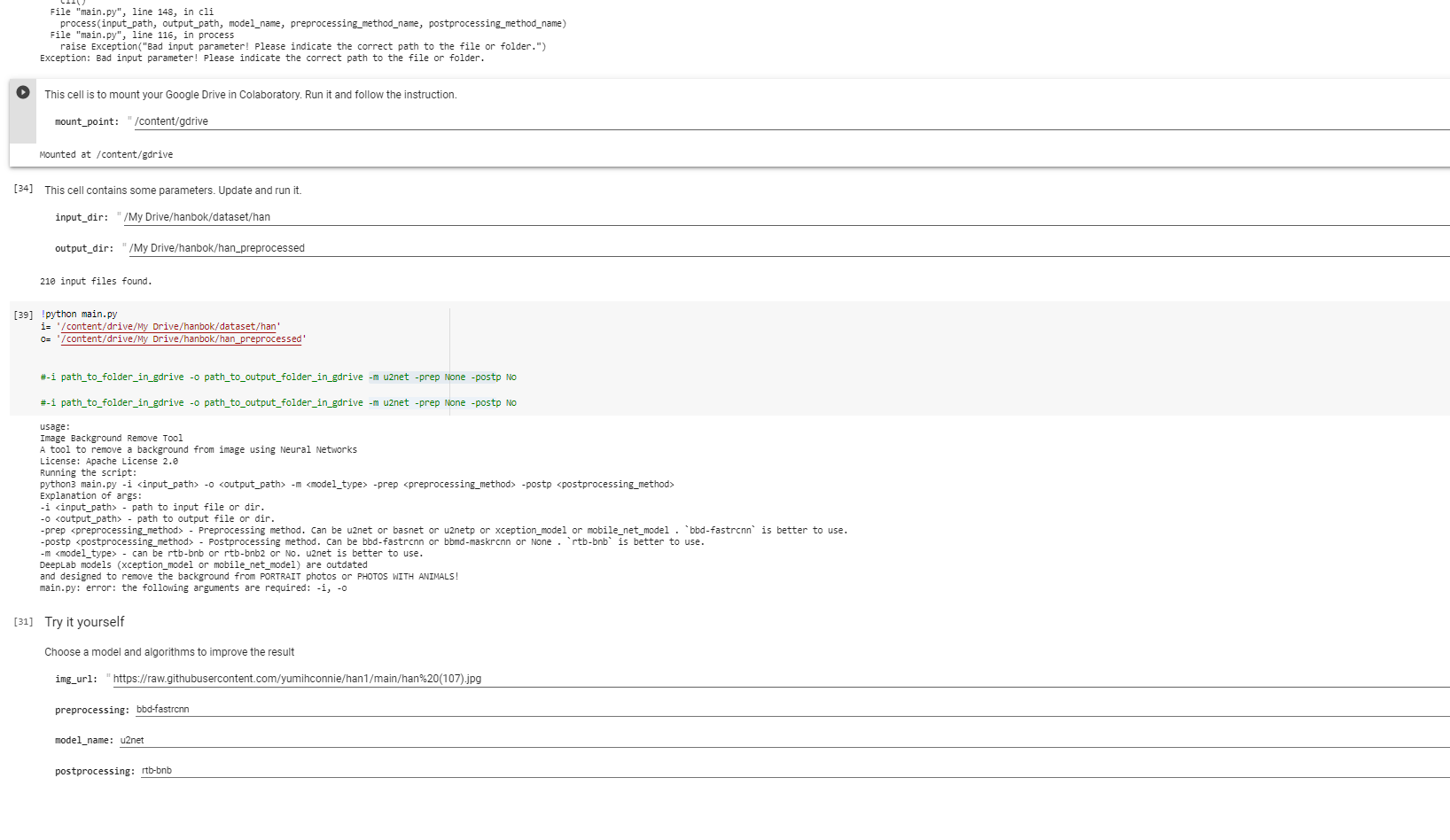Click the input_dir field with /My Drive/hanbok/dataset/han
Image resolution: width=1450 pixels, height=840 pixels.
tap(197, 216)
